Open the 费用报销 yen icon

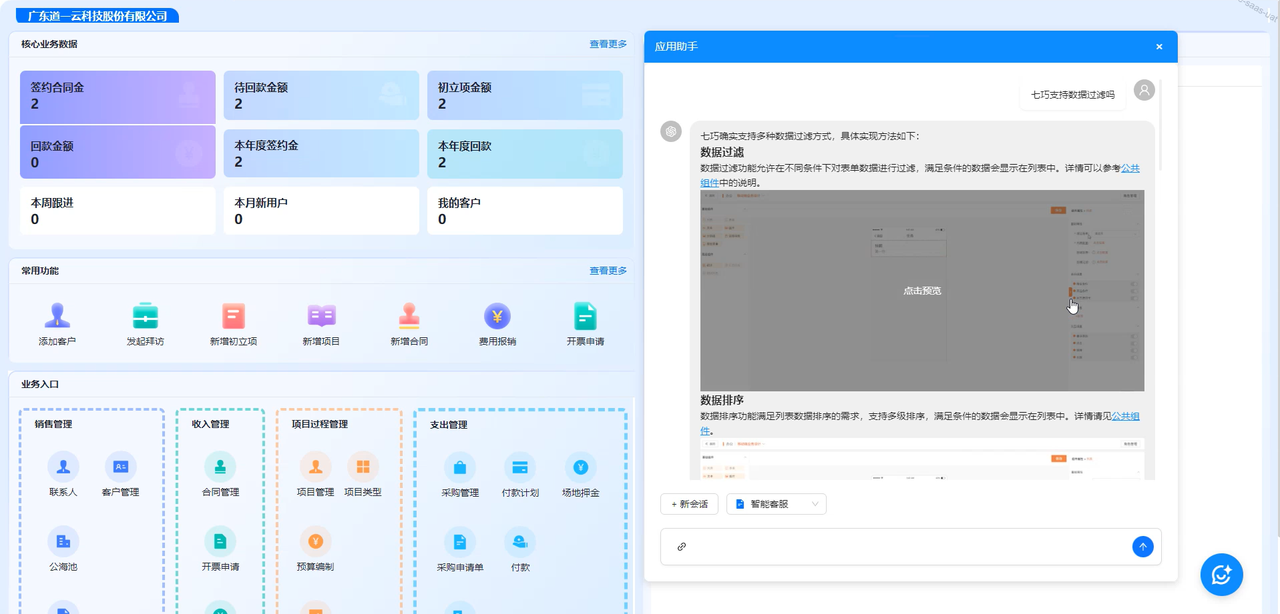[x=497, y=316]
